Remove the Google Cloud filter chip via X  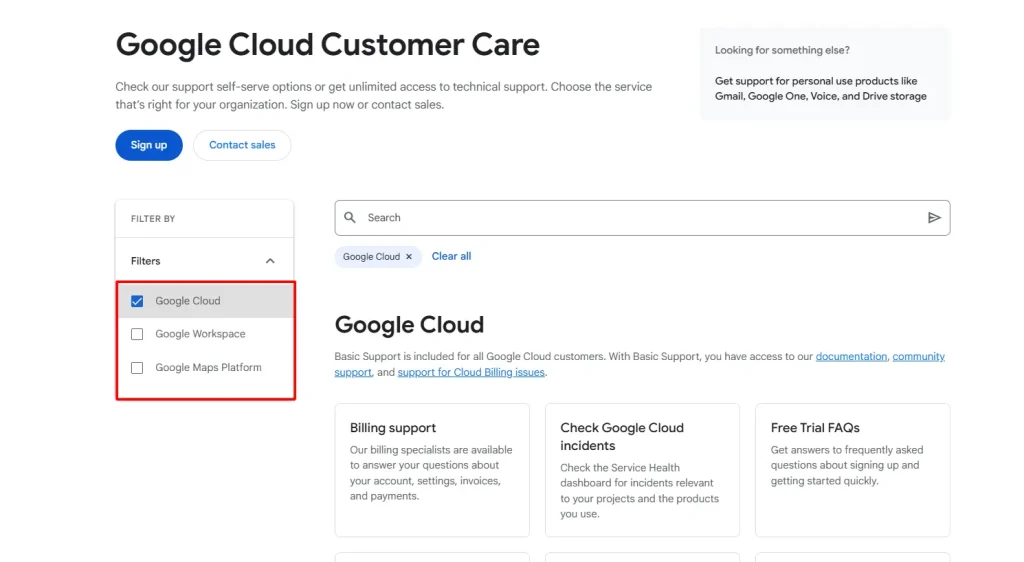pos(409,257)
